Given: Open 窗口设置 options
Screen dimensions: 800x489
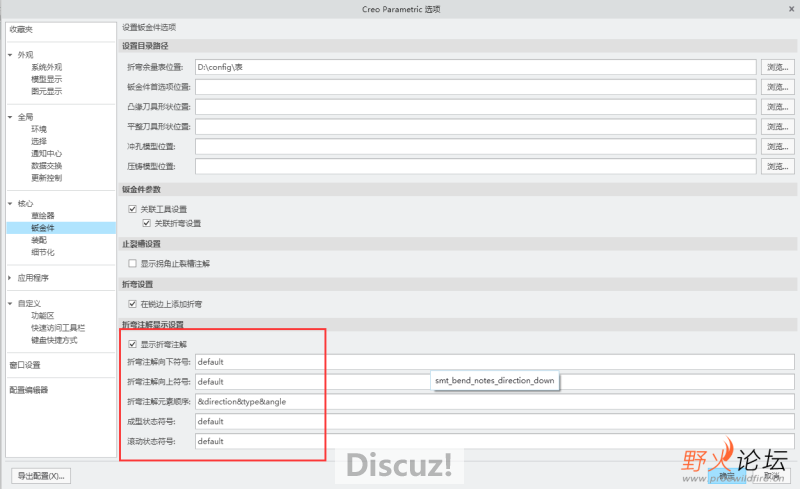Looking at the screenshot, I should (24, 365).
